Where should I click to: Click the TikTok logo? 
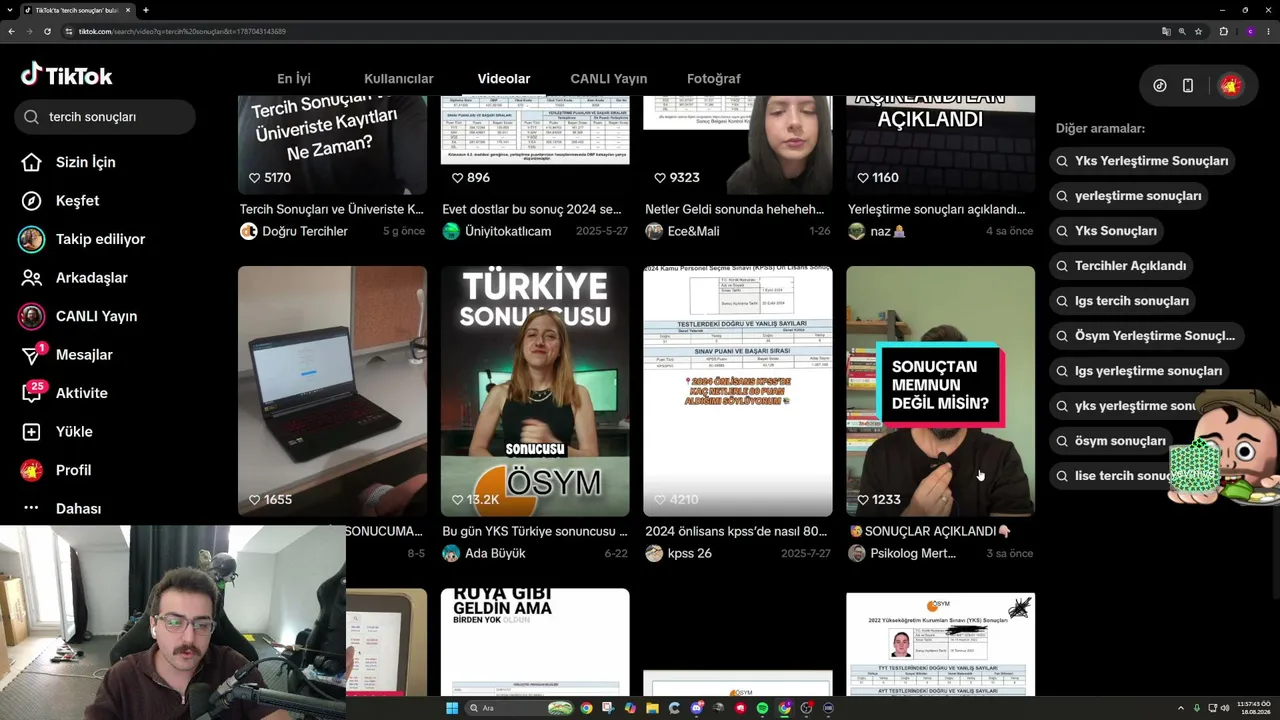[x=66, y=75]
